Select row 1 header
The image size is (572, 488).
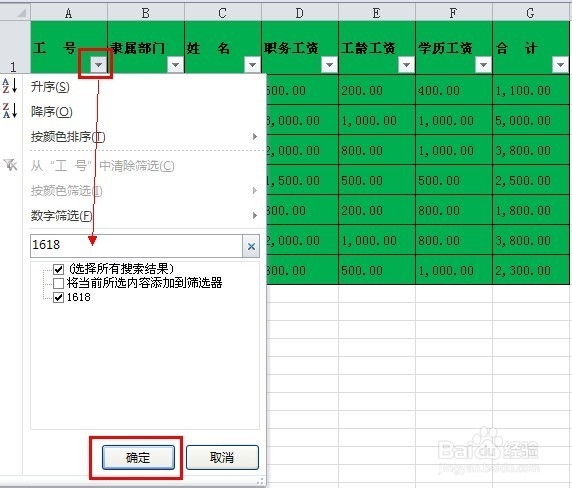[x=15, y=47]
